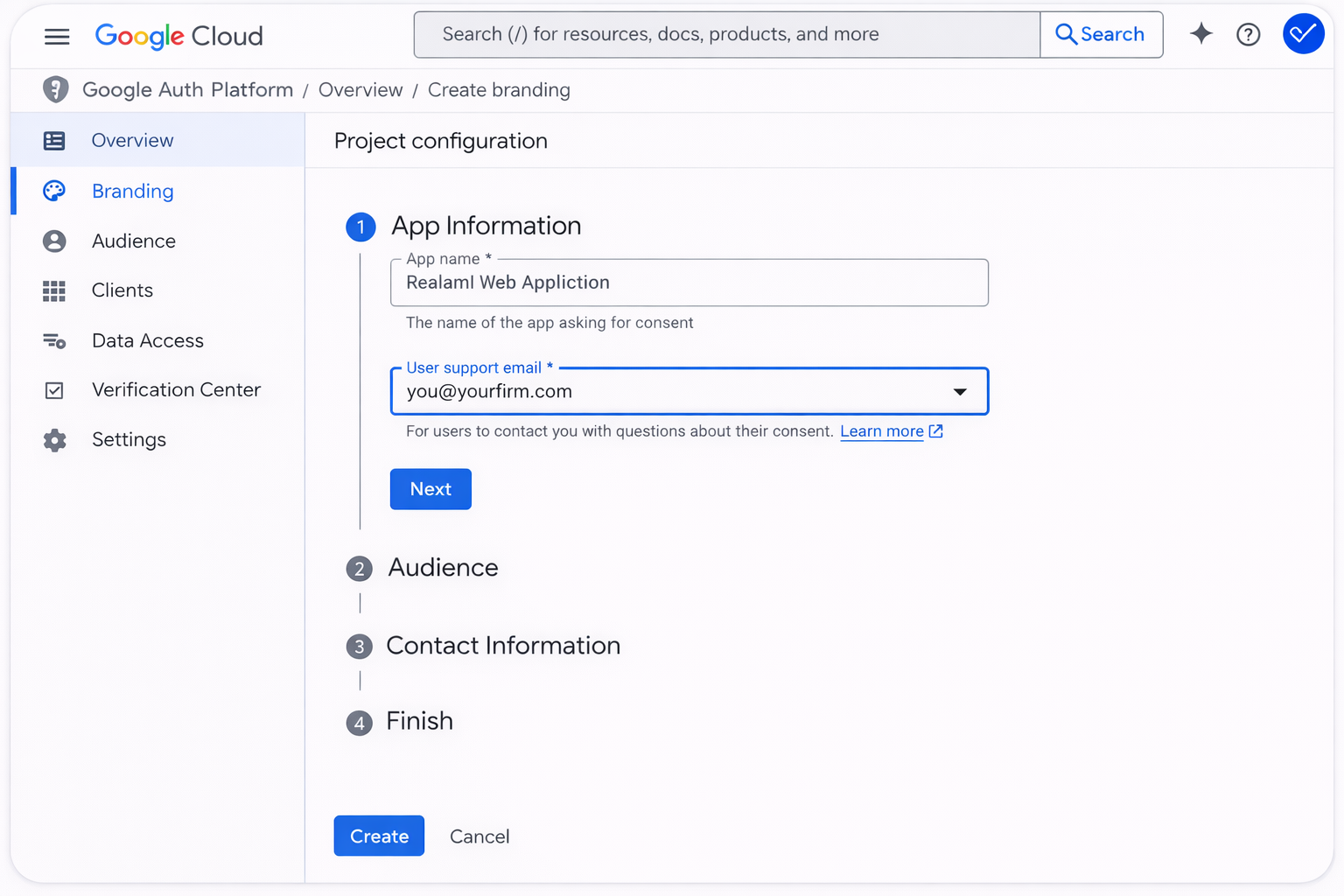Click the Next button

tap(430, 489)
